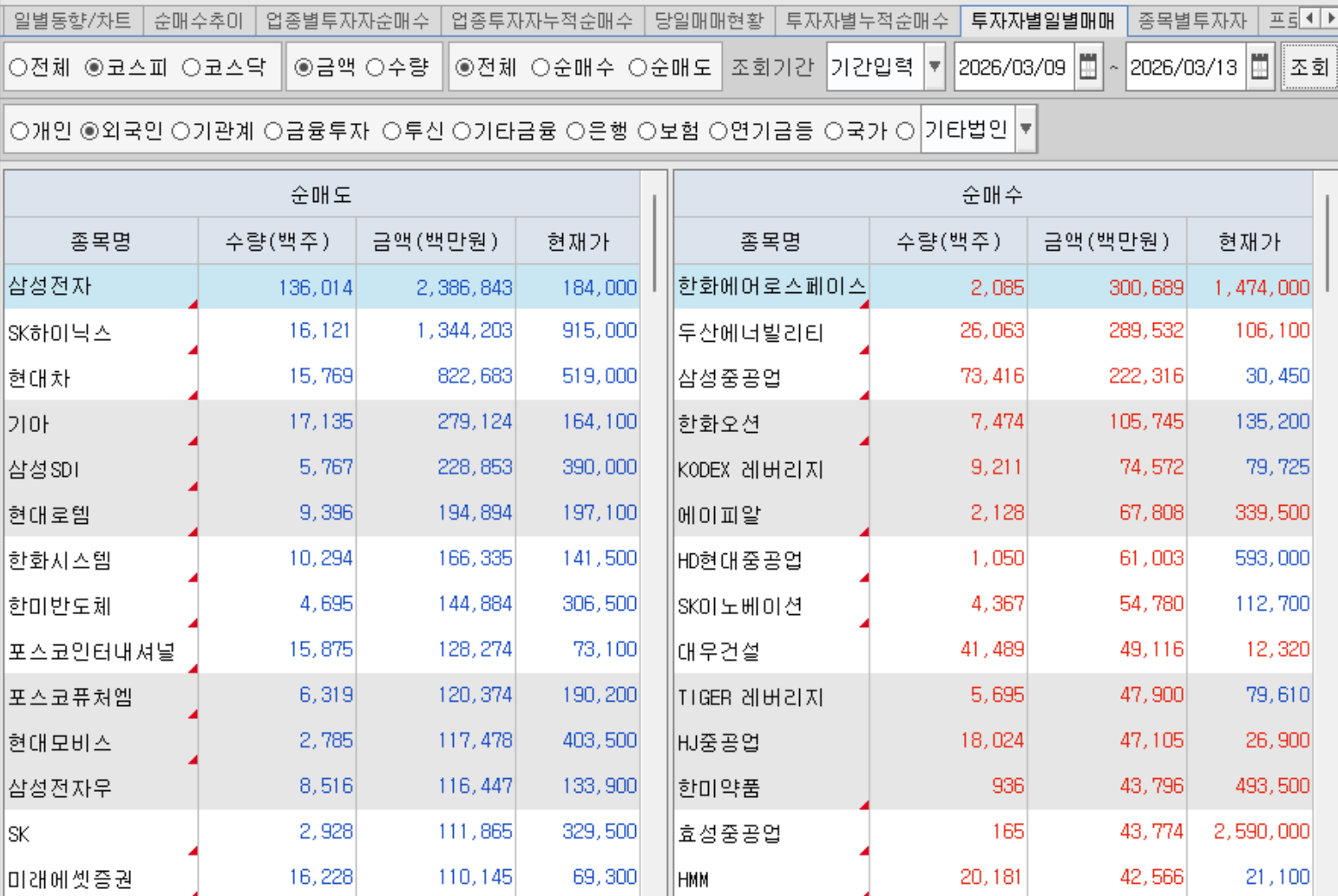Click red marker on 삼성전자 row
This screenshot has height=896, width=1338.
(x=193, y=304)
